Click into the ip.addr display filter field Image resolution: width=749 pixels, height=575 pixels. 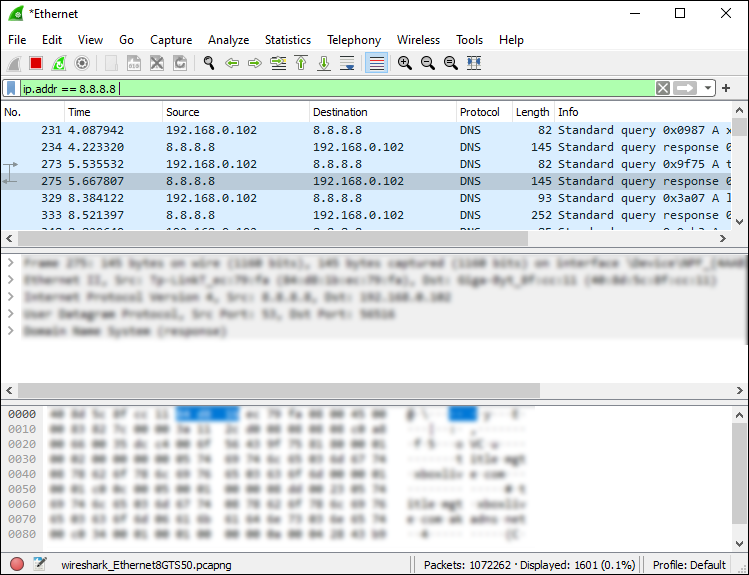click(x=337, y=88)
